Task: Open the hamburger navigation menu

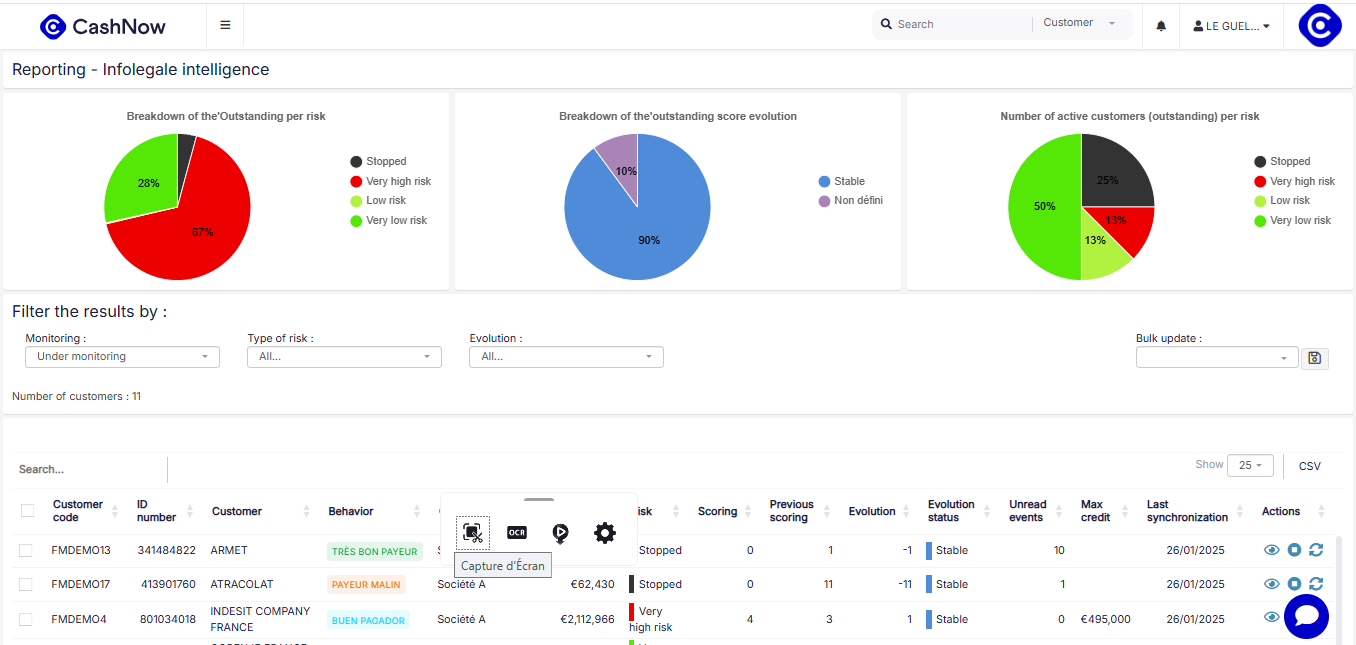Action: [x=225, y=25]
